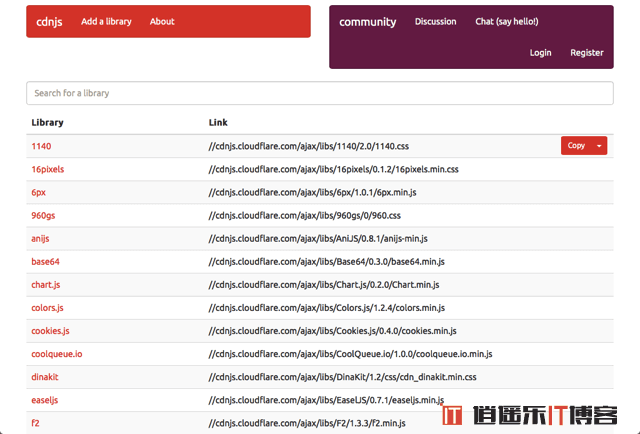Viewport: 640px width, 434px height.
Task: Copy the 1140 library link
Action: (576, 146)
